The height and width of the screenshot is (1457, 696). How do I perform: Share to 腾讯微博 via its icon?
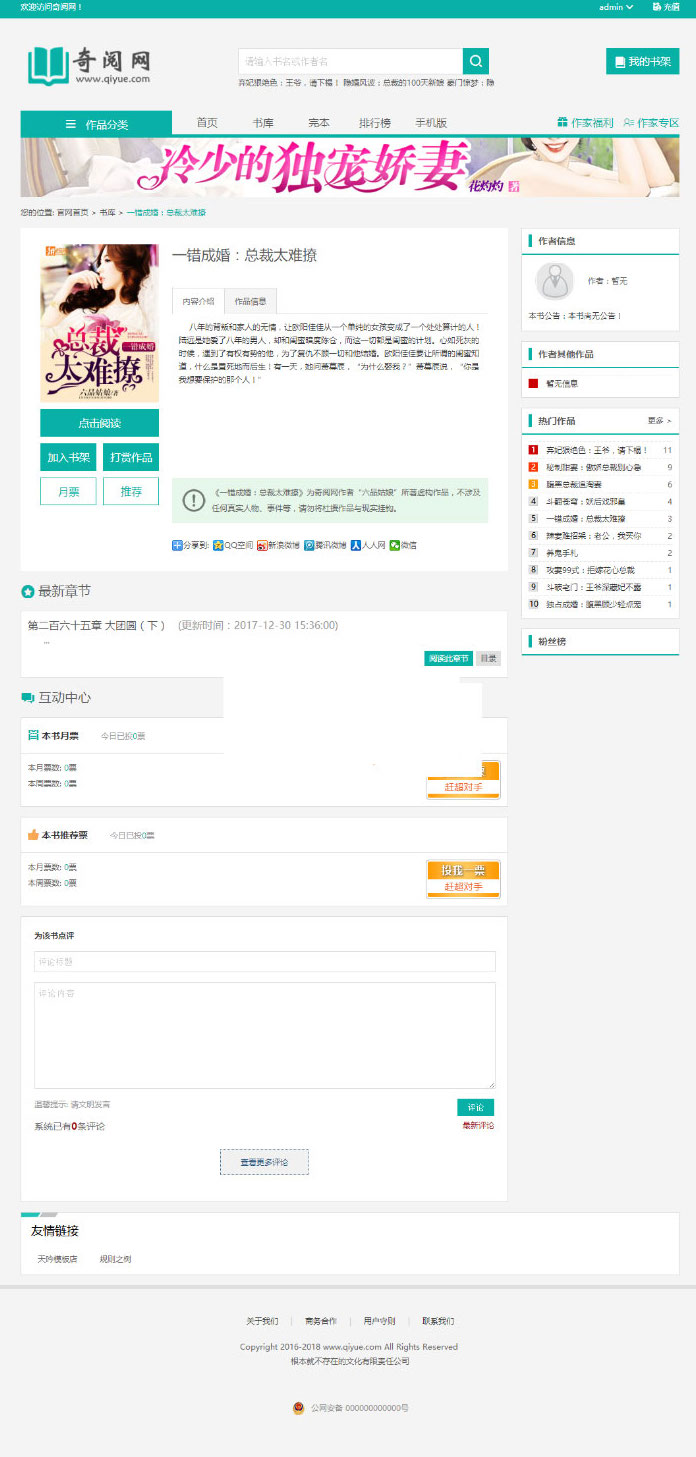(x=309, y=545)
